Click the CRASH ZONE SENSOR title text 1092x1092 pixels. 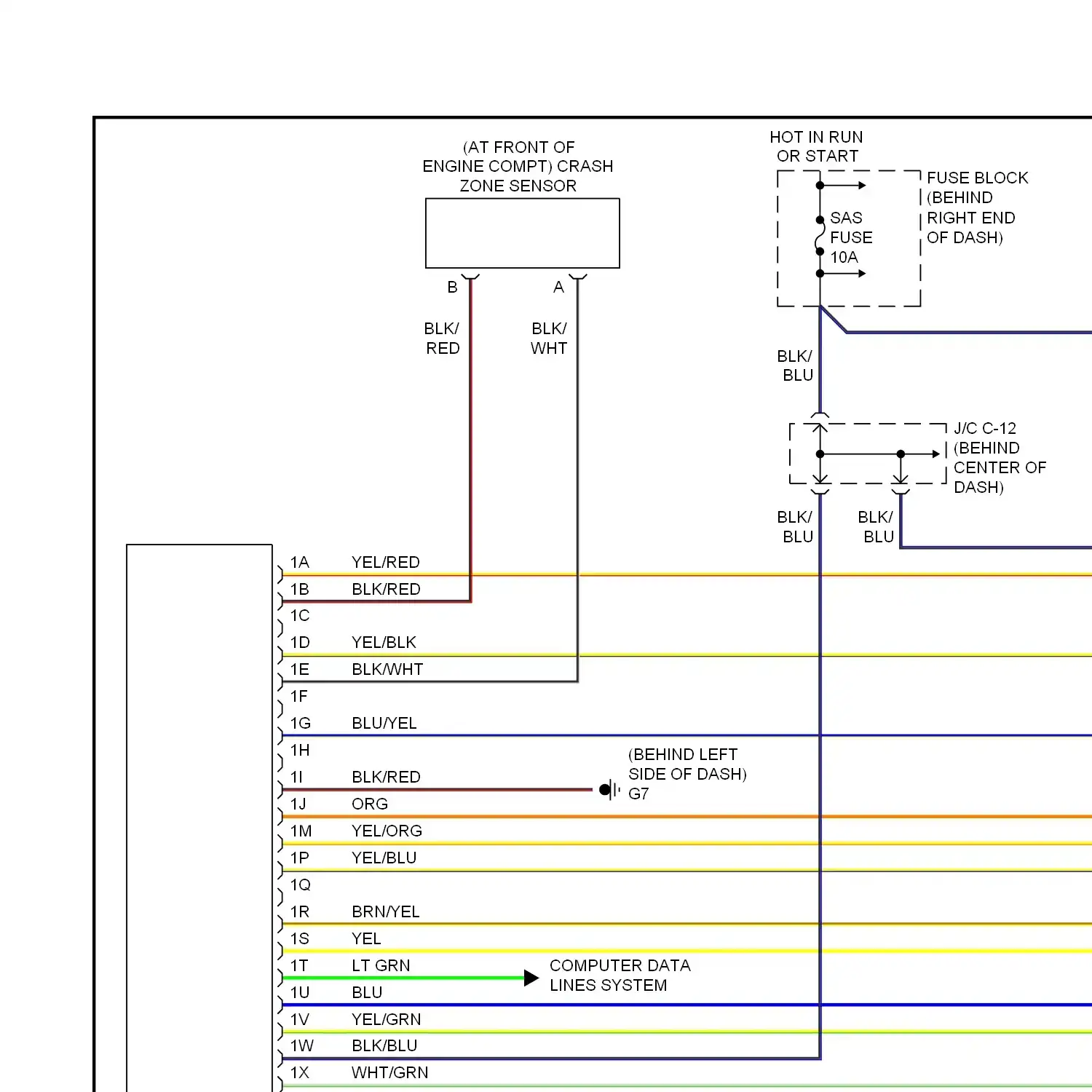pos(518,167)
